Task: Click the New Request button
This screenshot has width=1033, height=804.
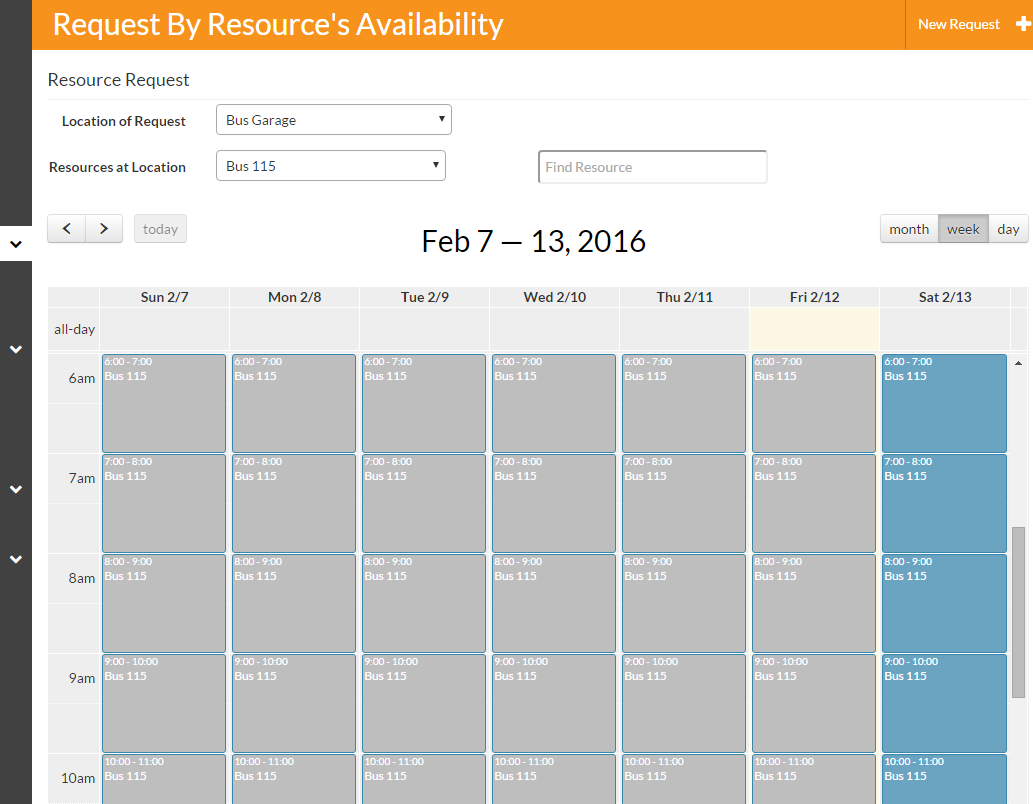Action: [x=959, y=24]
